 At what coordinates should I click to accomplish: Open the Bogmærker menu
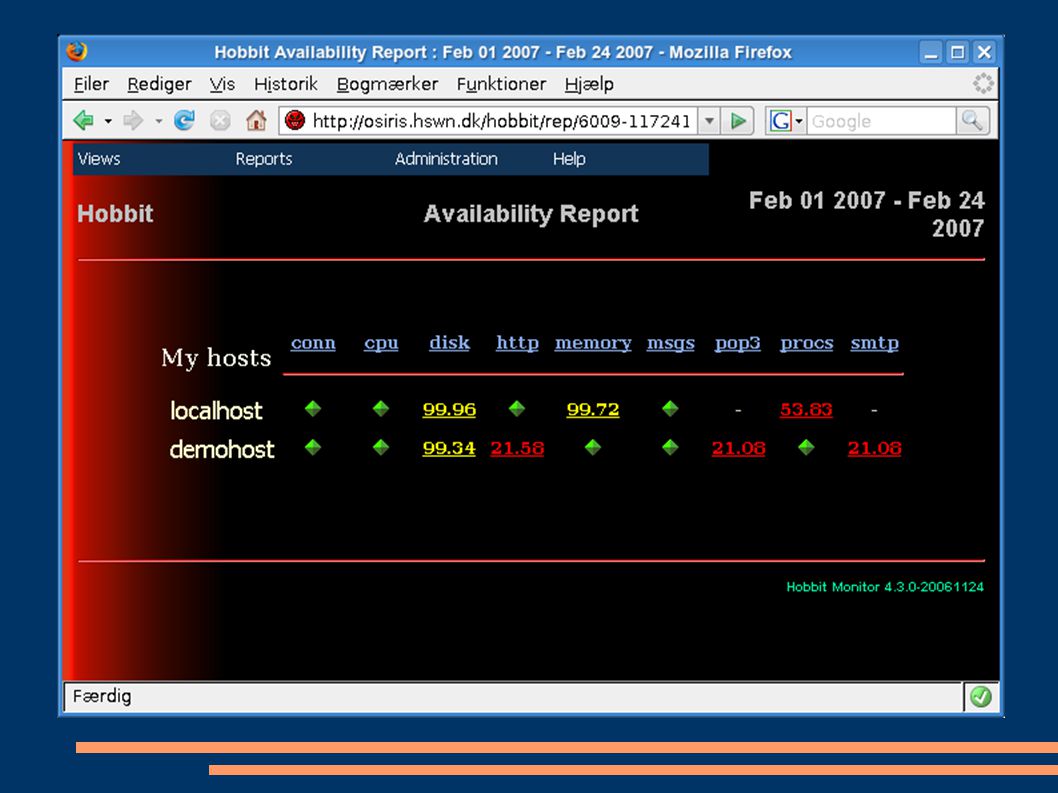pos(387,84)
